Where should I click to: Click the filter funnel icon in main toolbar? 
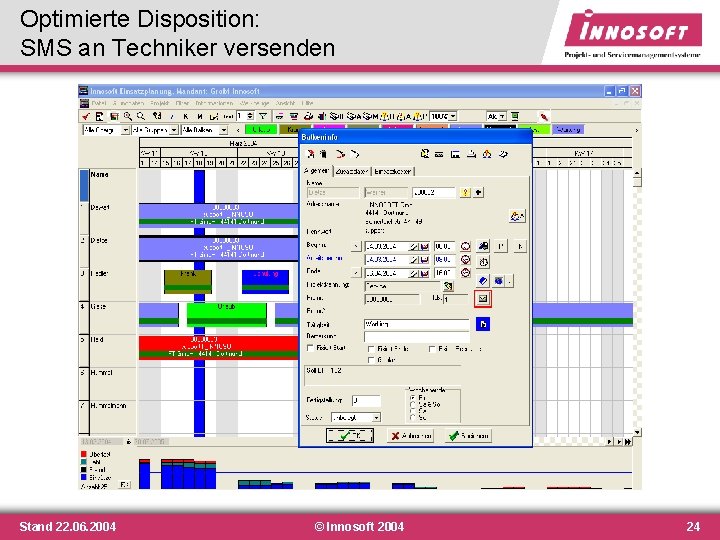pyautogui.click(x=263, y=116)
